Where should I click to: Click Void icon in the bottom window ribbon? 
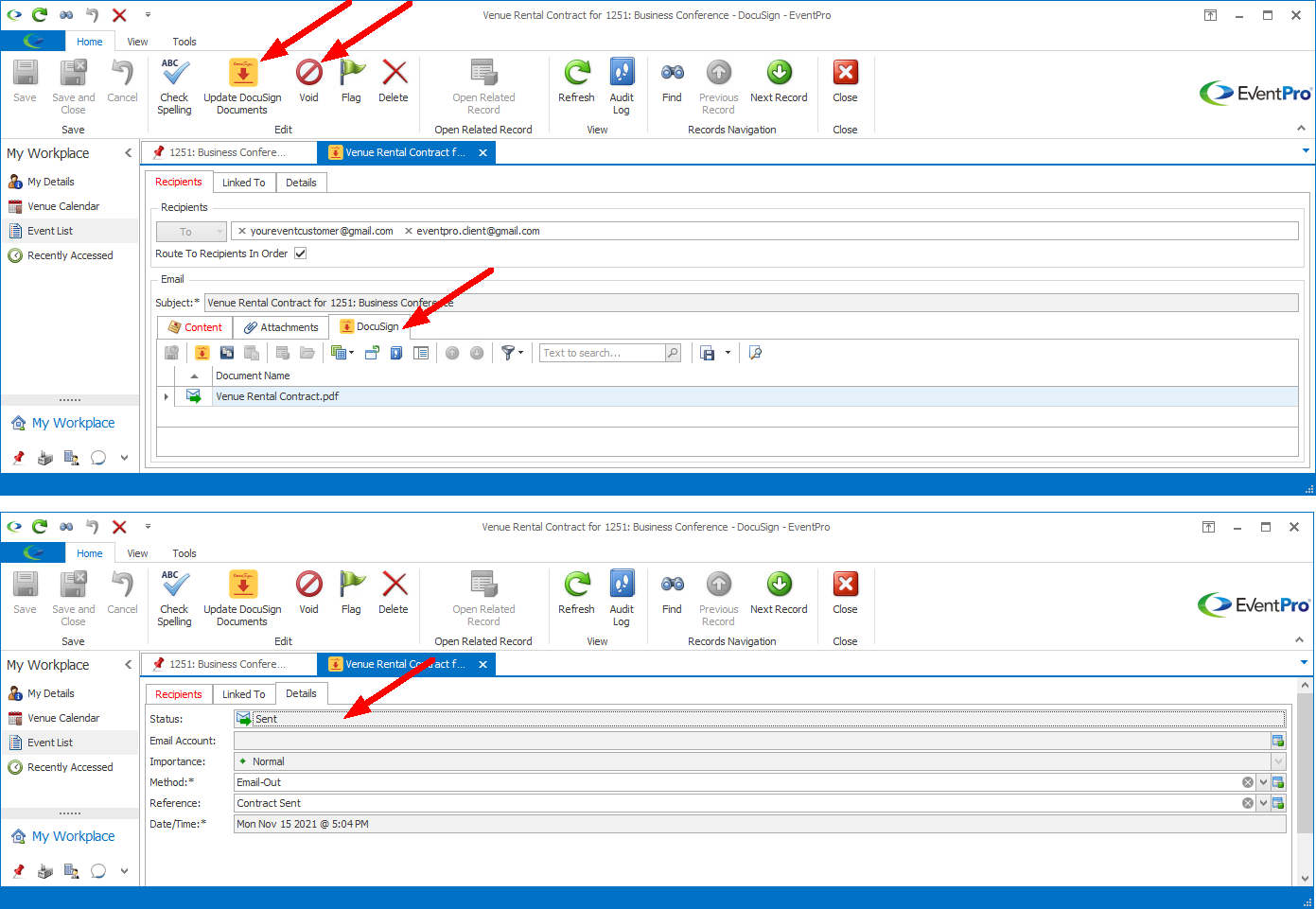pos(308,585)
